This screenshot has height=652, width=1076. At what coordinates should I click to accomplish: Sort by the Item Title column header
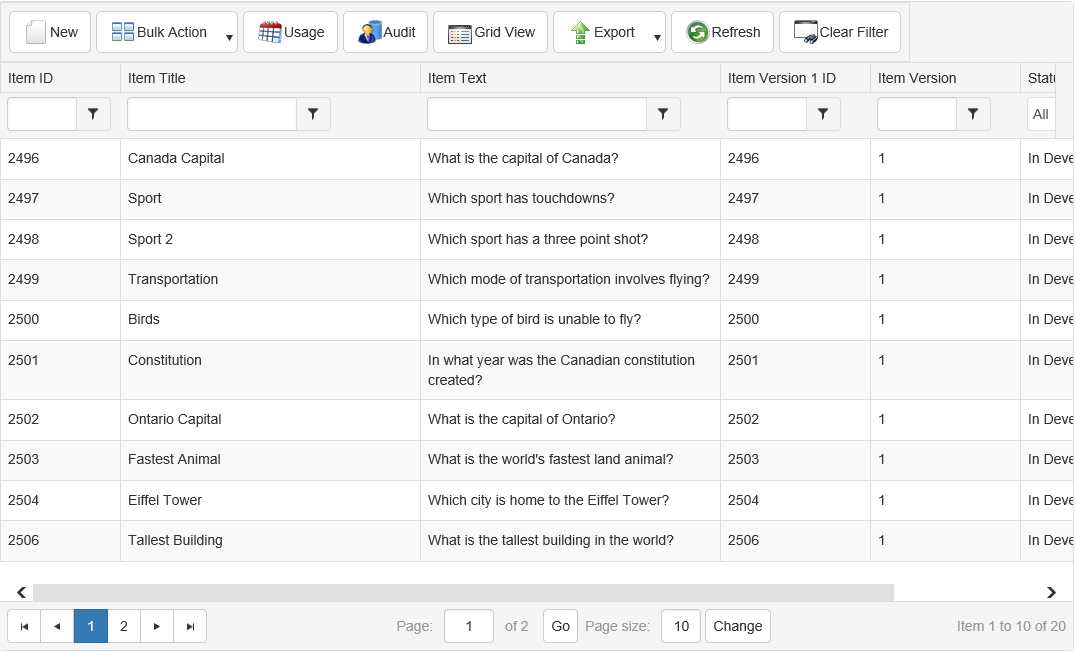click(157, 78)
